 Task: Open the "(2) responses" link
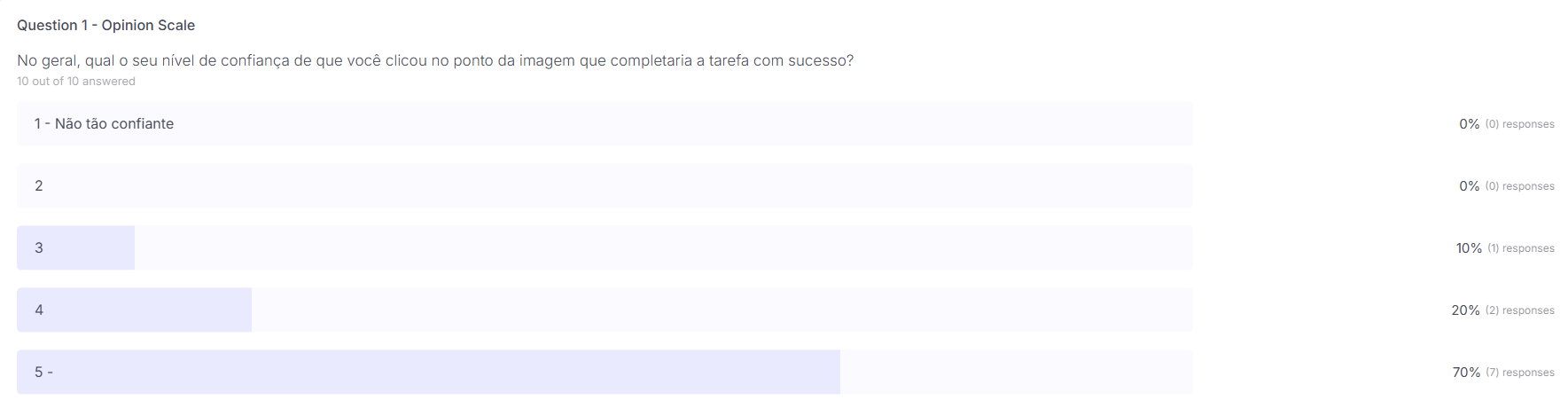click(x=1519, y=310)
